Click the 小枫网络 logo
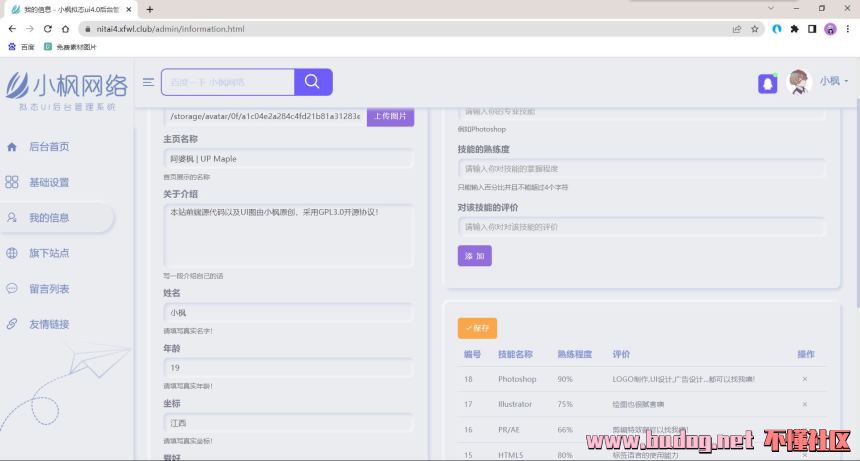The height and width of the screenshot is (461, 860). [x=67, y=88]
